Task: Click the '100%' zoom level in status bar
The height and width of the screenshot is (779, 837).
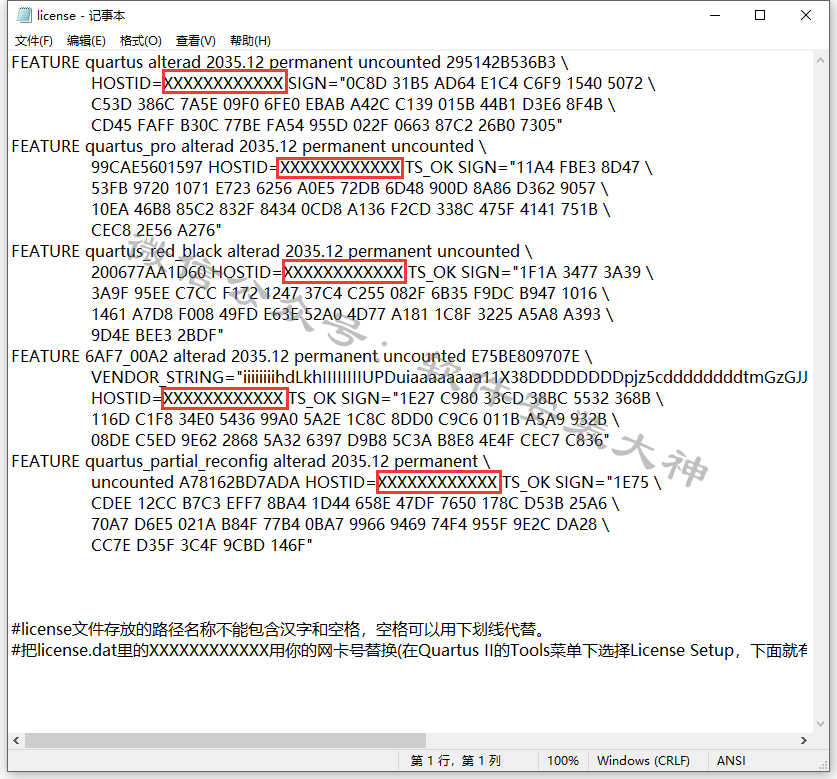Action: pyautogui.click(x=563, y=760)
